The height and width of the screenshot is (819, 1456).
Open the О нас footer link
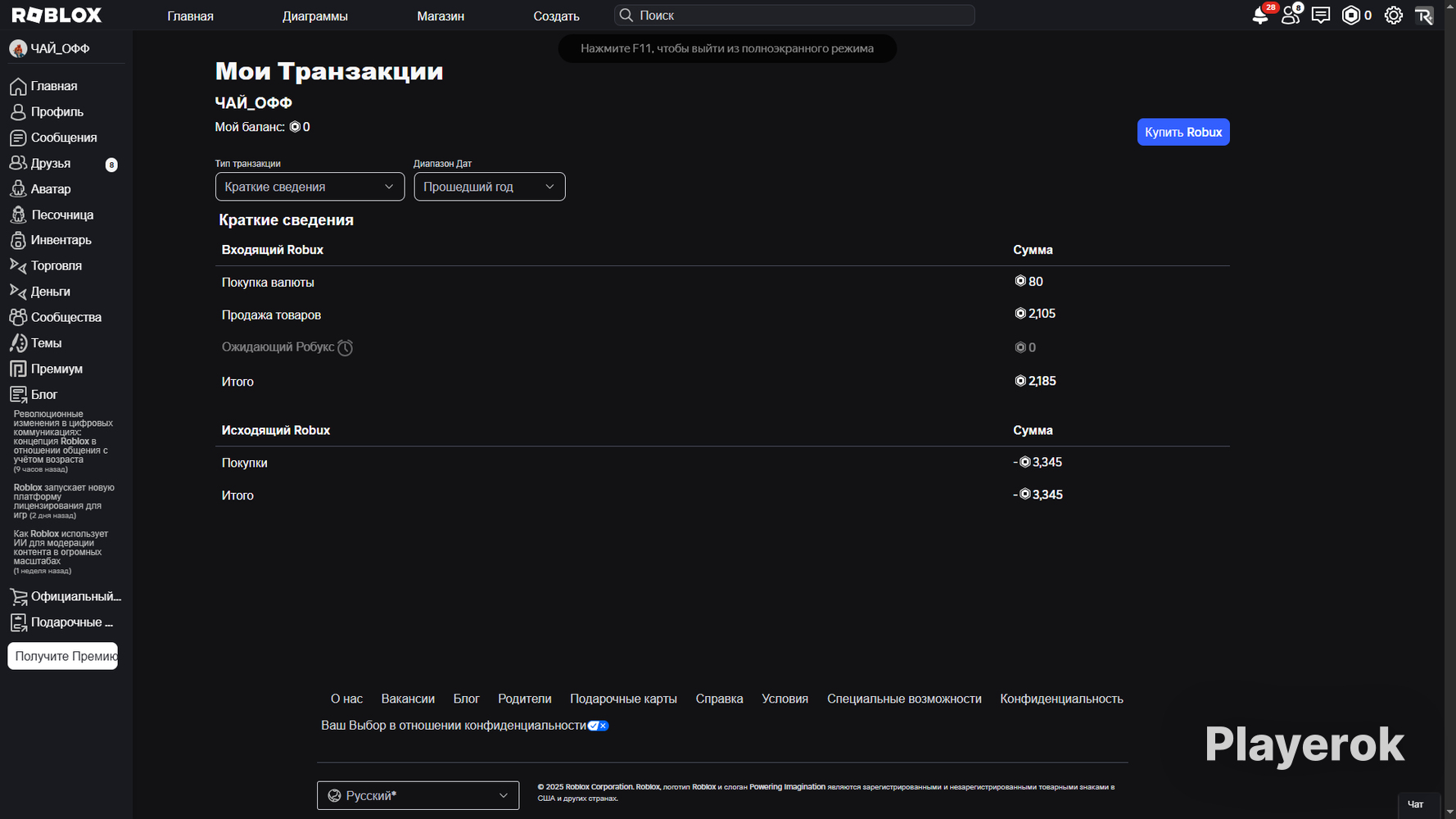346,699
